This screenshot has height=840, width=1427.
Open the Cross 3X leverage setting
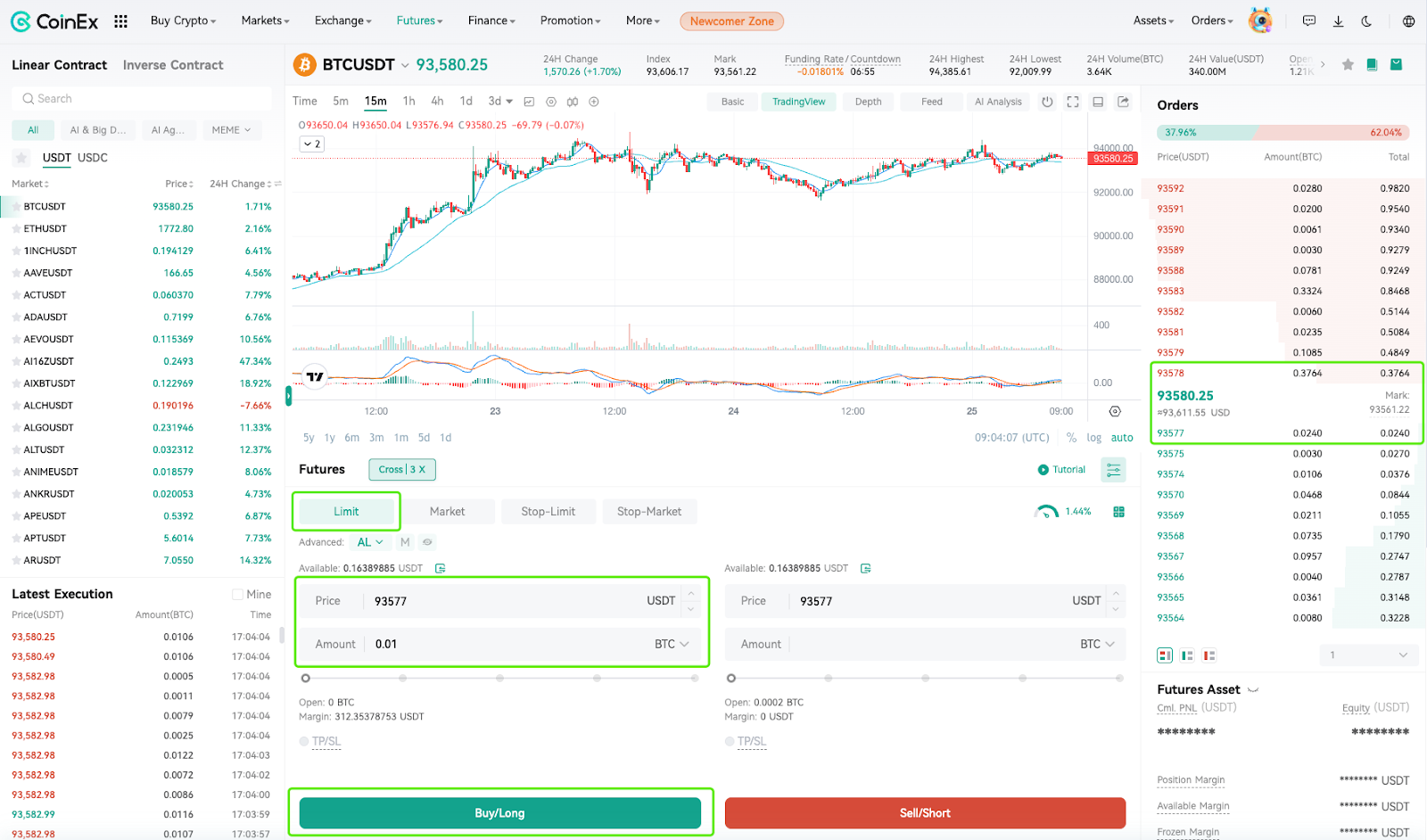pyautogui.click(x=402, y=470)
